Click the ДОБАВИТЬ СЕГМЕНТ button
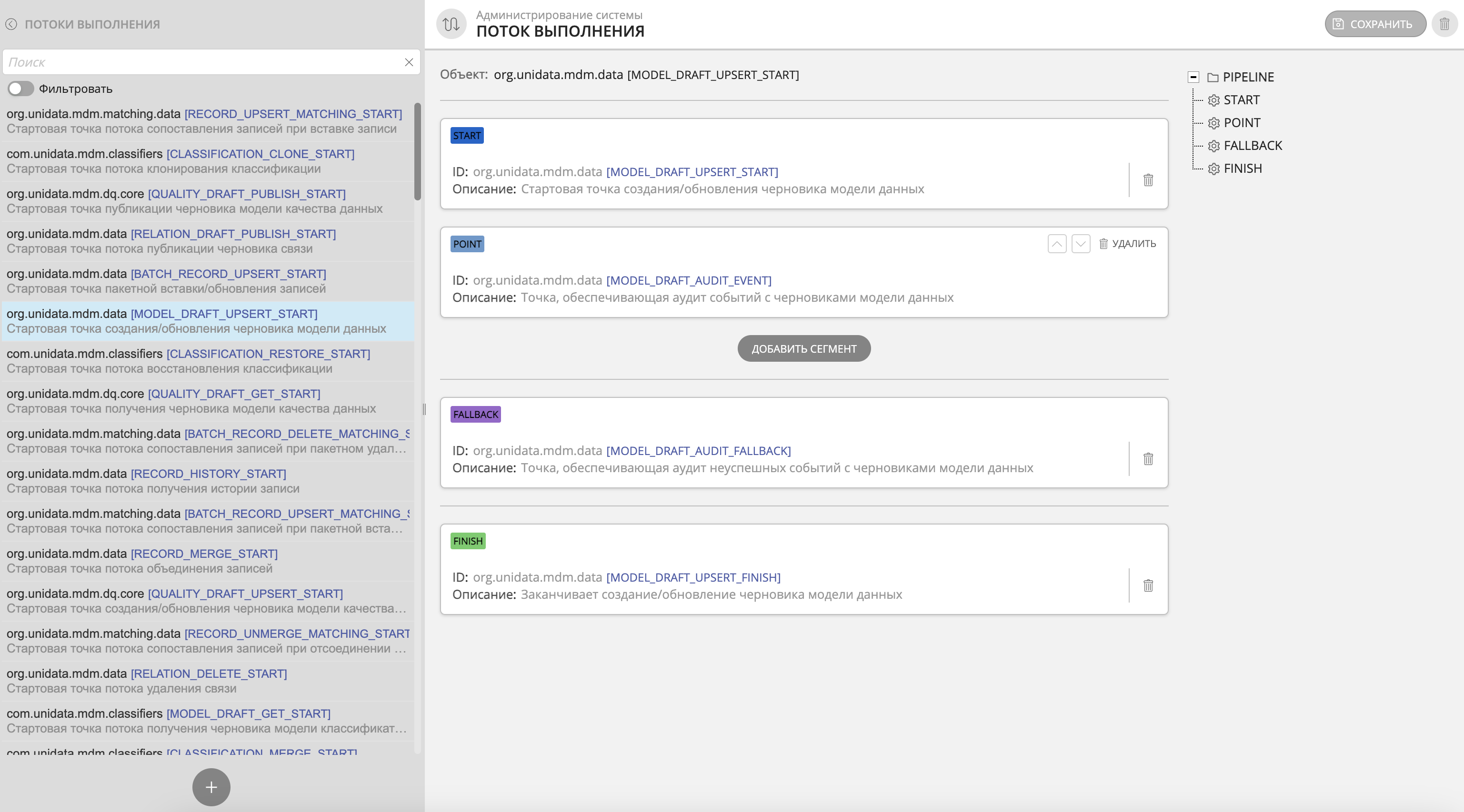The height and width of the screenshot is (812, 1464). click(803, 349)
